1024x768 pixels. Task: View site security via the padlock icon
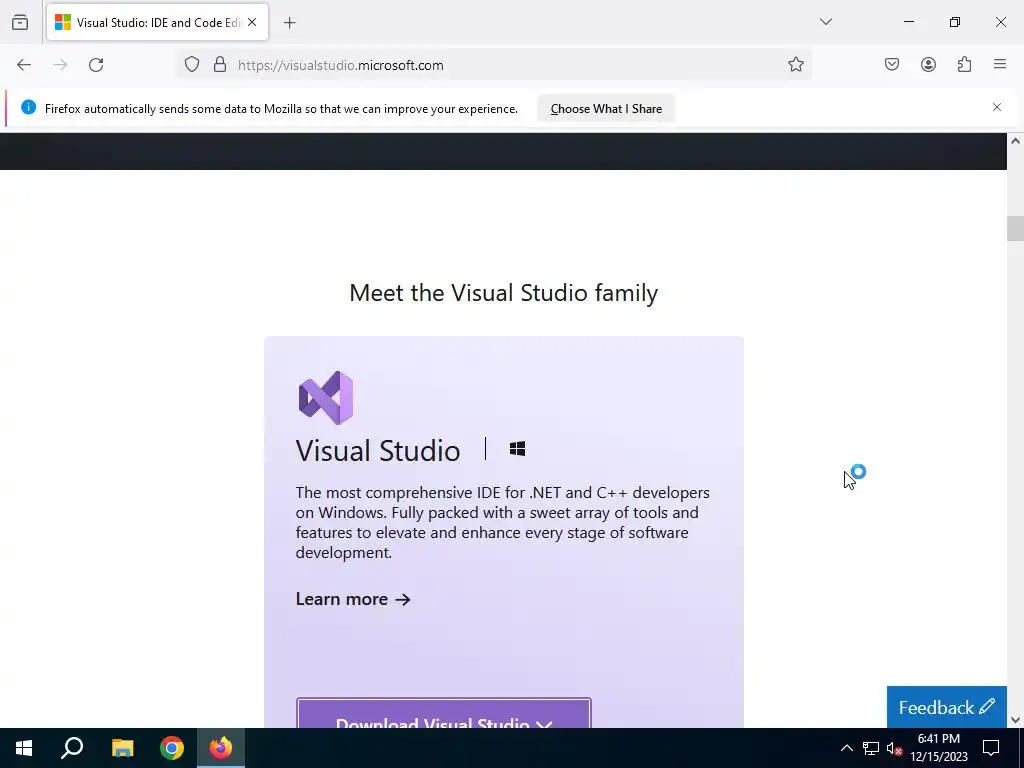(x=220, y=65)
